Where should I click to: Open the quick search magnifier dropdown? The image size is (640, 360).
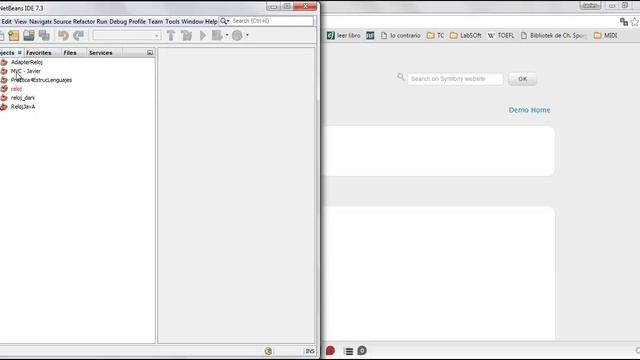[225, 21]
